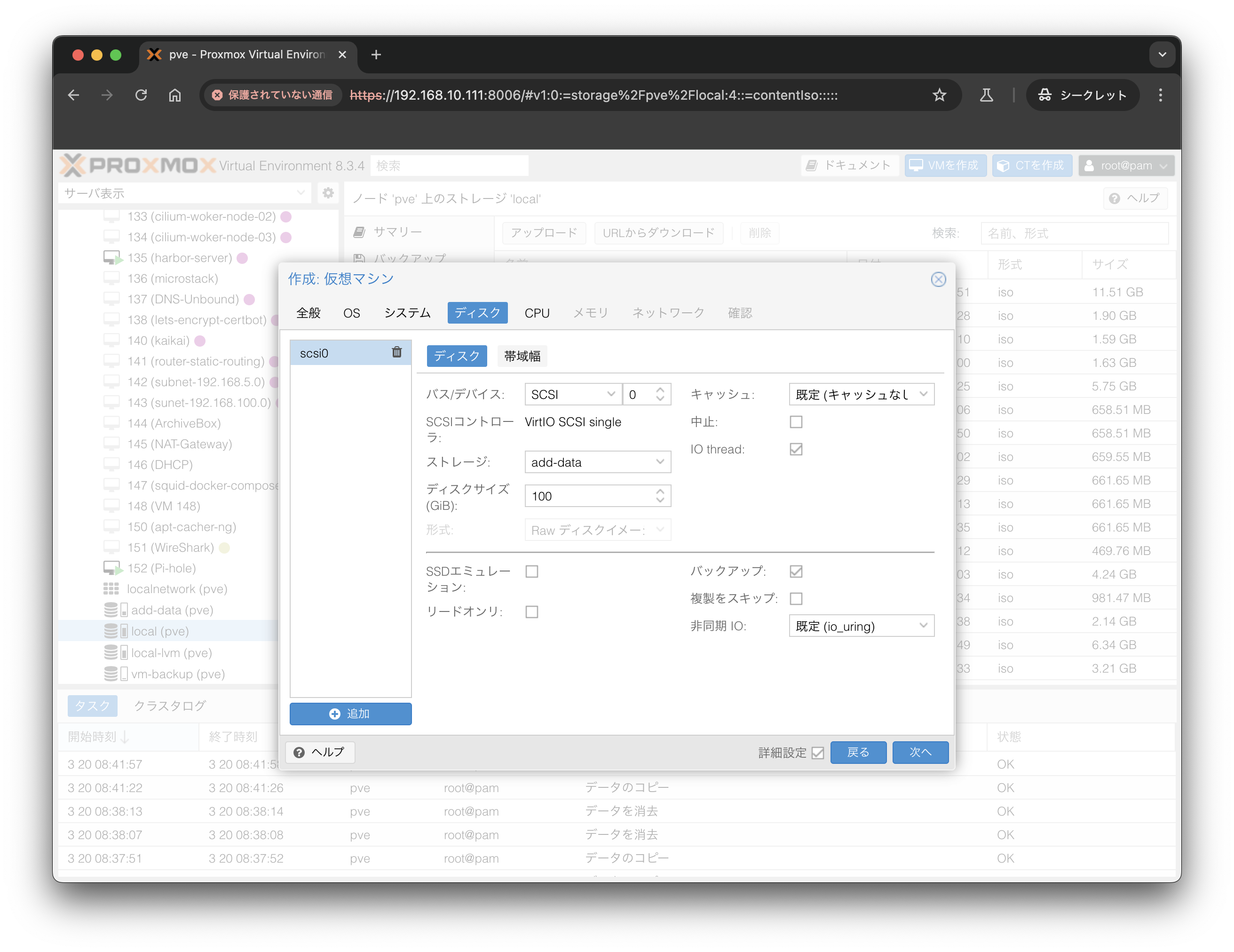
Task: Bookmark page with star icon
Action: pyautogui.click(x=939, y=95)
